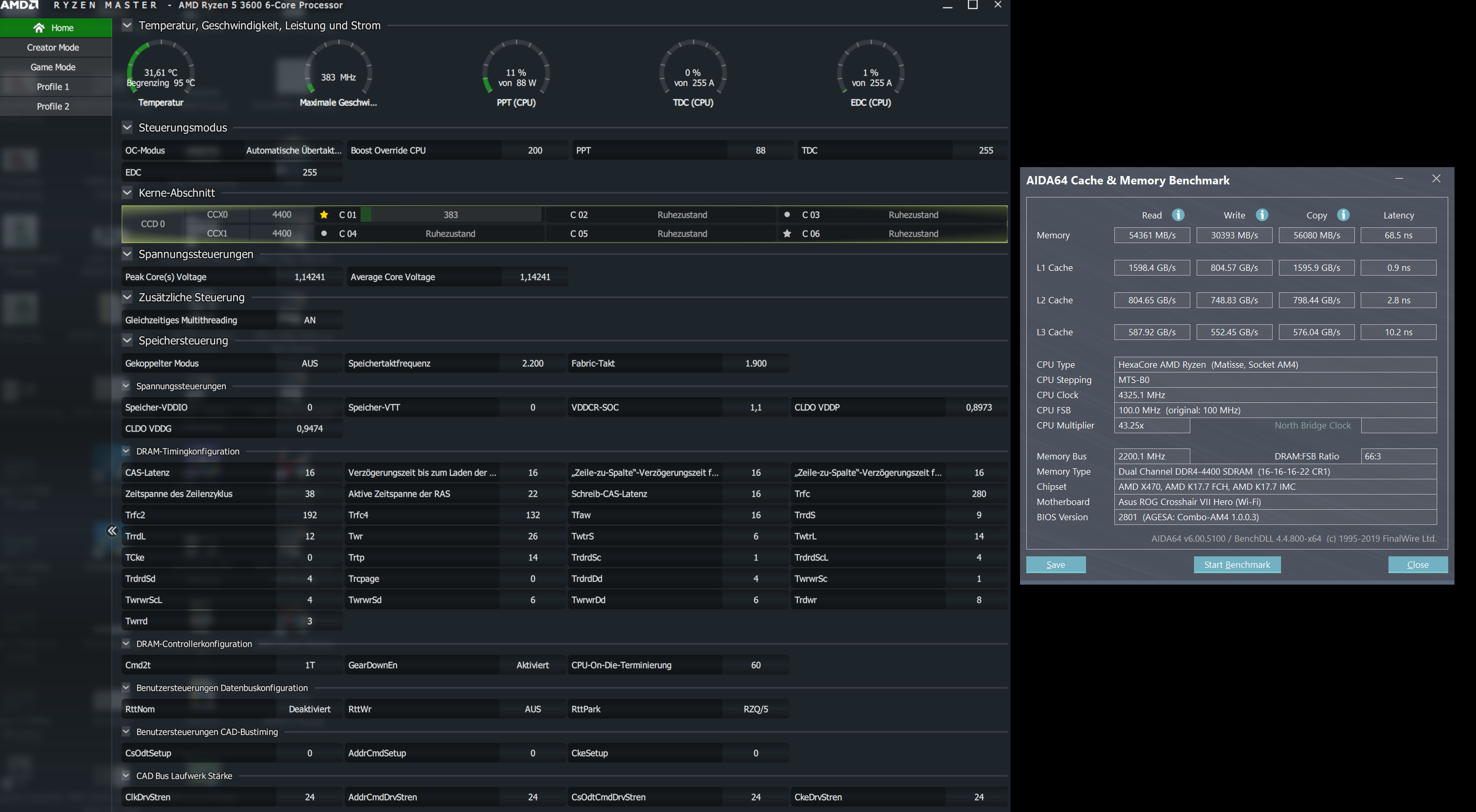Click Start Benchmark button
Screen dimensions: 1476x812
[x=1237, y=565]
